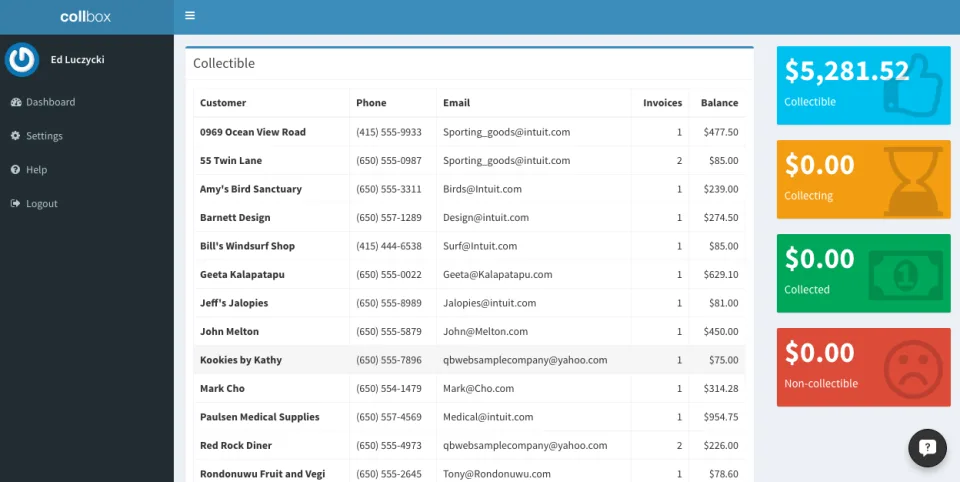Viewport: 960px width, 482px height.
Task: Toggle the sidebar with the hamburger icon
Action: click(x=190, y=15)
